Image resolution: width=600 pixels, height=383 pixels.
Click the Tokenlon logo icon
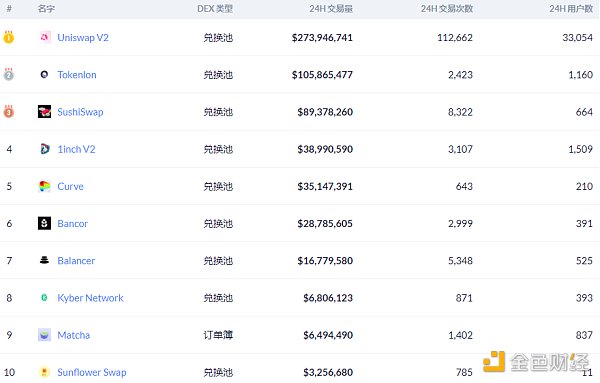point(44,74)
